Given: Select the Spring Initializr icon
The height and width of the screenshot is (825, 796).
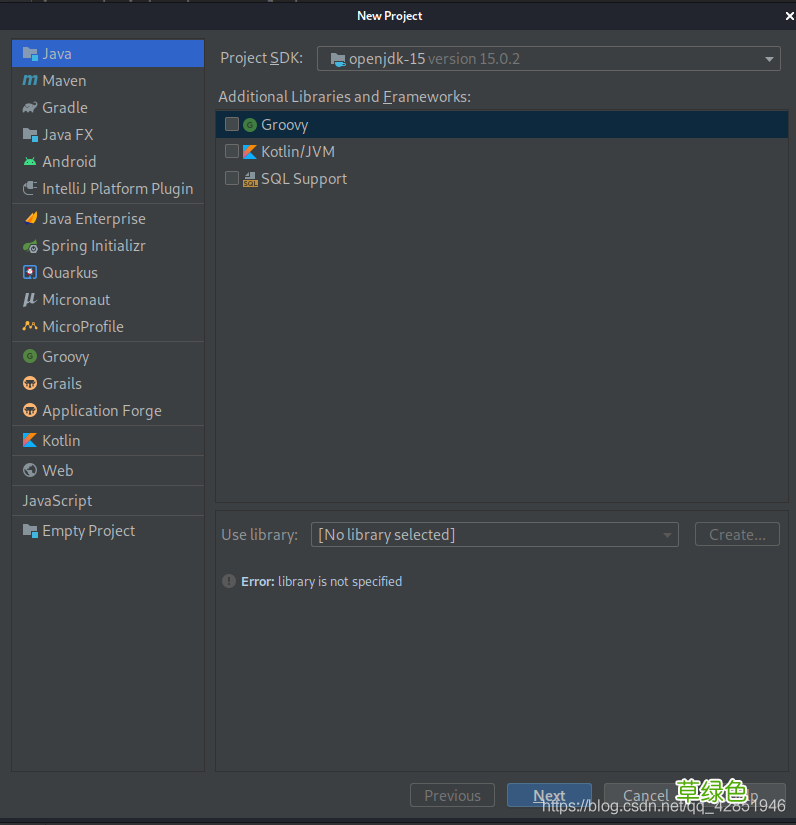Looking at the screenshot, I should pyautogui.click(x=30, y=246).
